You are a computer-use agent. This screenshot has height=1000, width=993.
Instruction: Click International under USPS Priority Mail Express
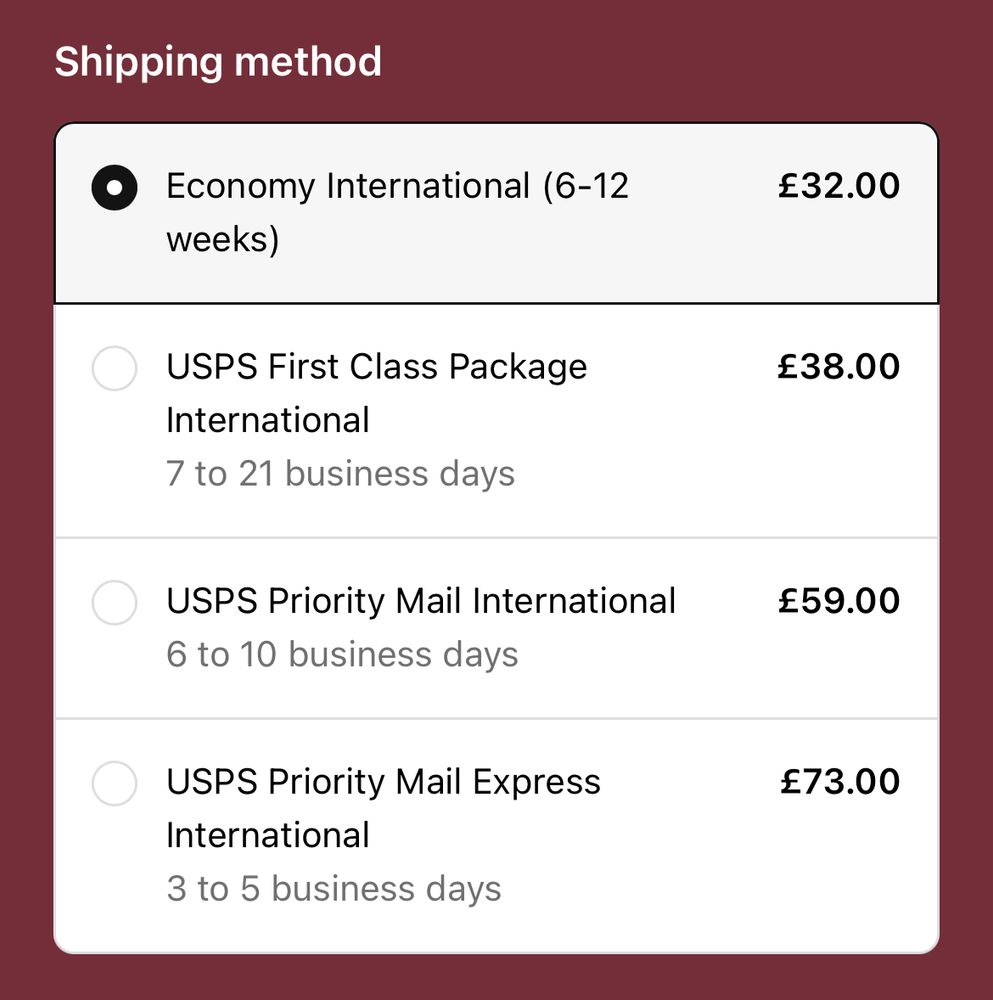point(268,835)
